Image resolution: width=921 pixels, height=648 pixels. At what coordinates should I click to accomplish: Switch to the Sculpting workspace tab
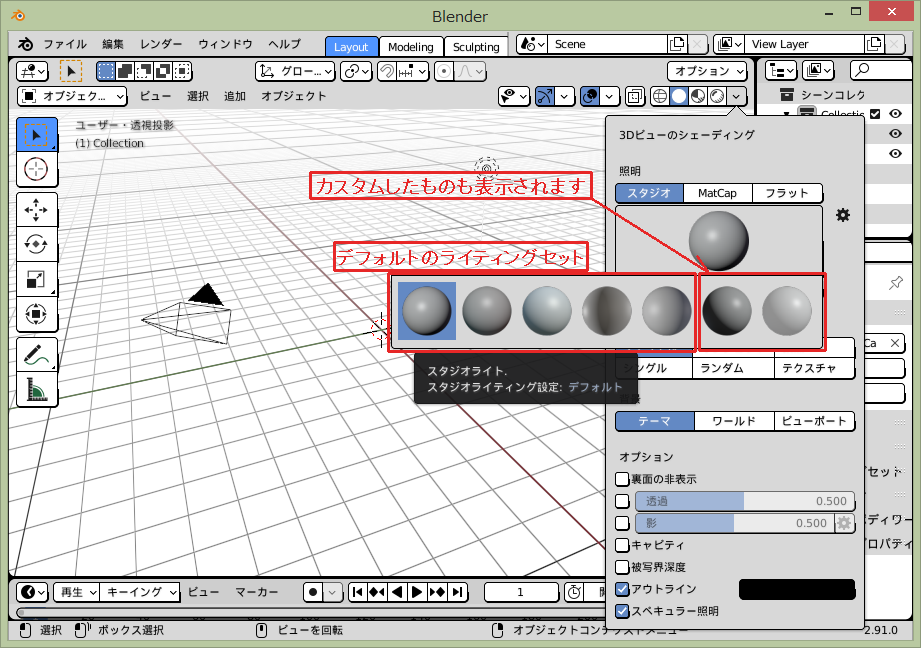(476, 46)
